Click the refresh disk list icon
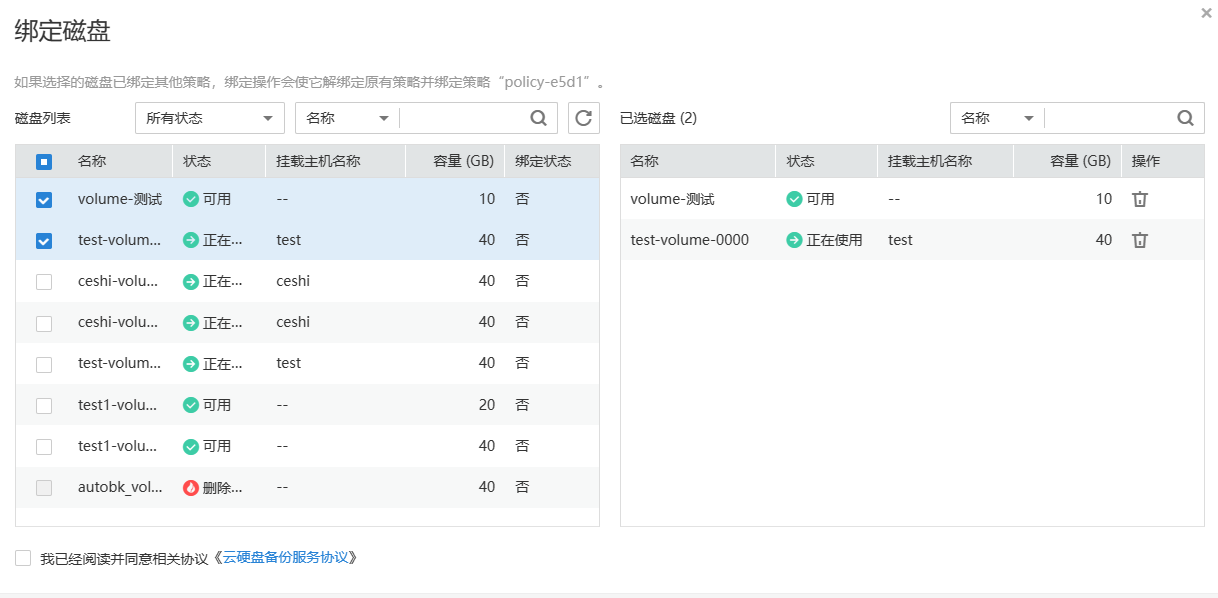This screenshot has height=598, width=1218. point(583,118)
